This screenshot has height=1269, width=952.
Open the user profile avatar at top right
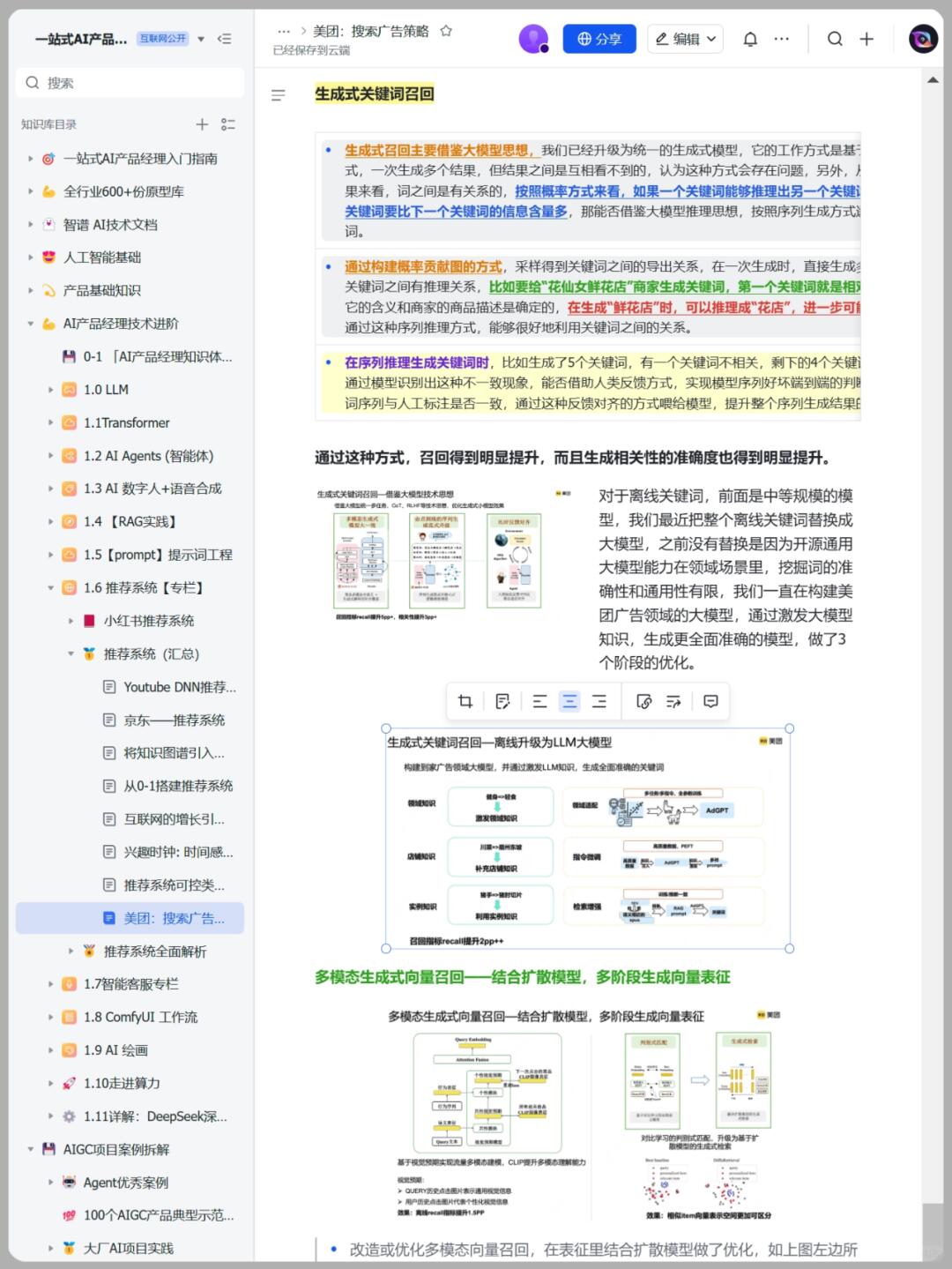point(923,39)
